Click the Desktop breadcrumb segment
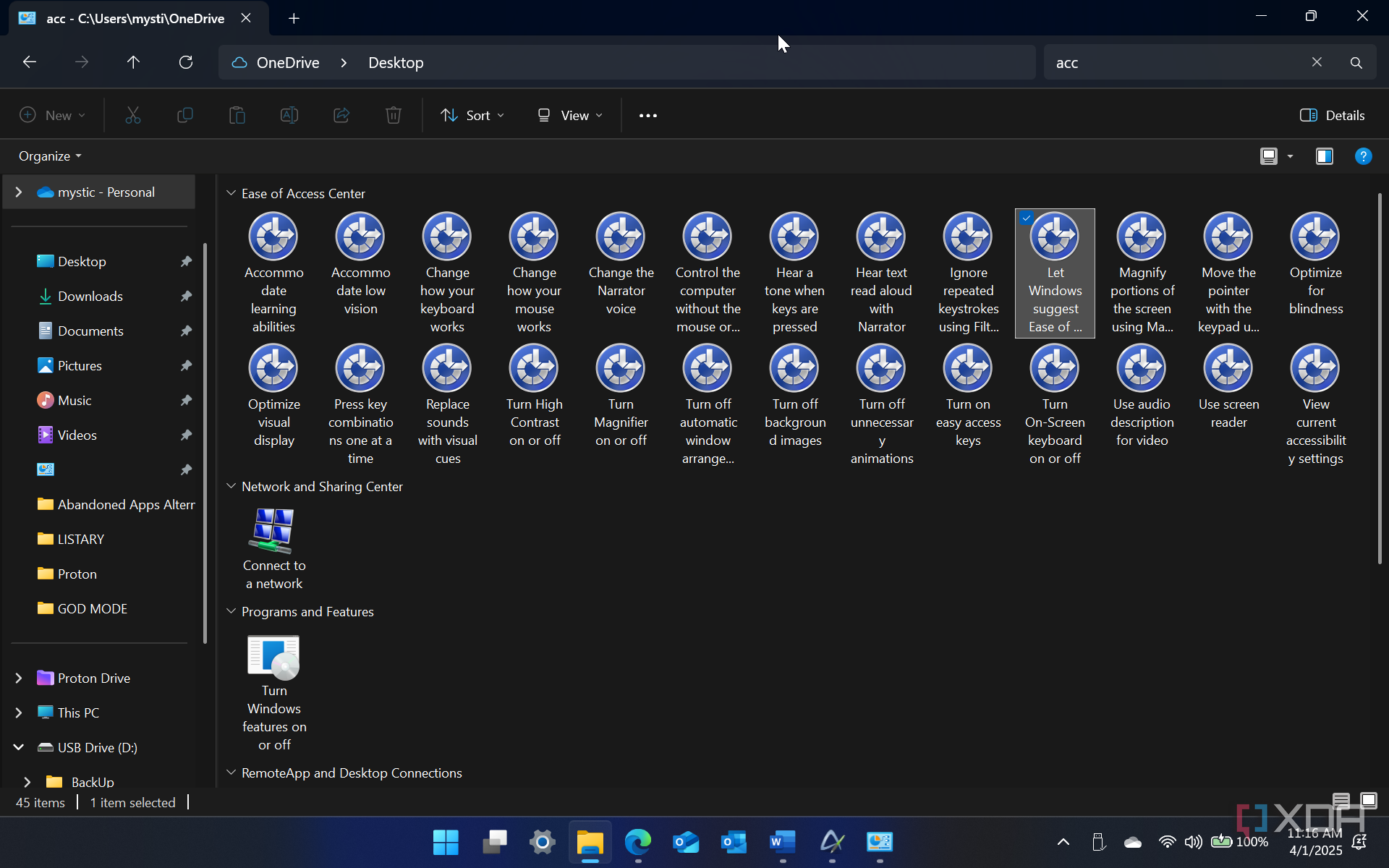This screenshot has height=868, width=1389. [x=396, y=63]
